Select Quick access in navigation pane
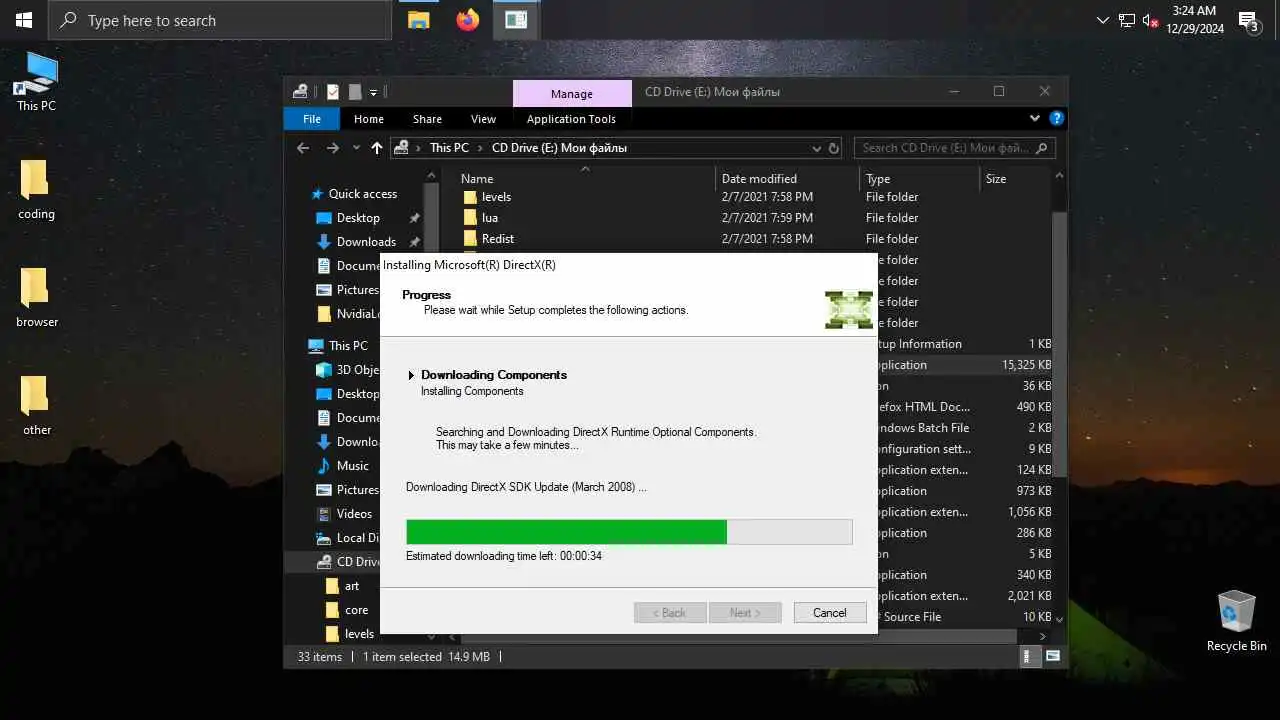 pos(362,194)
